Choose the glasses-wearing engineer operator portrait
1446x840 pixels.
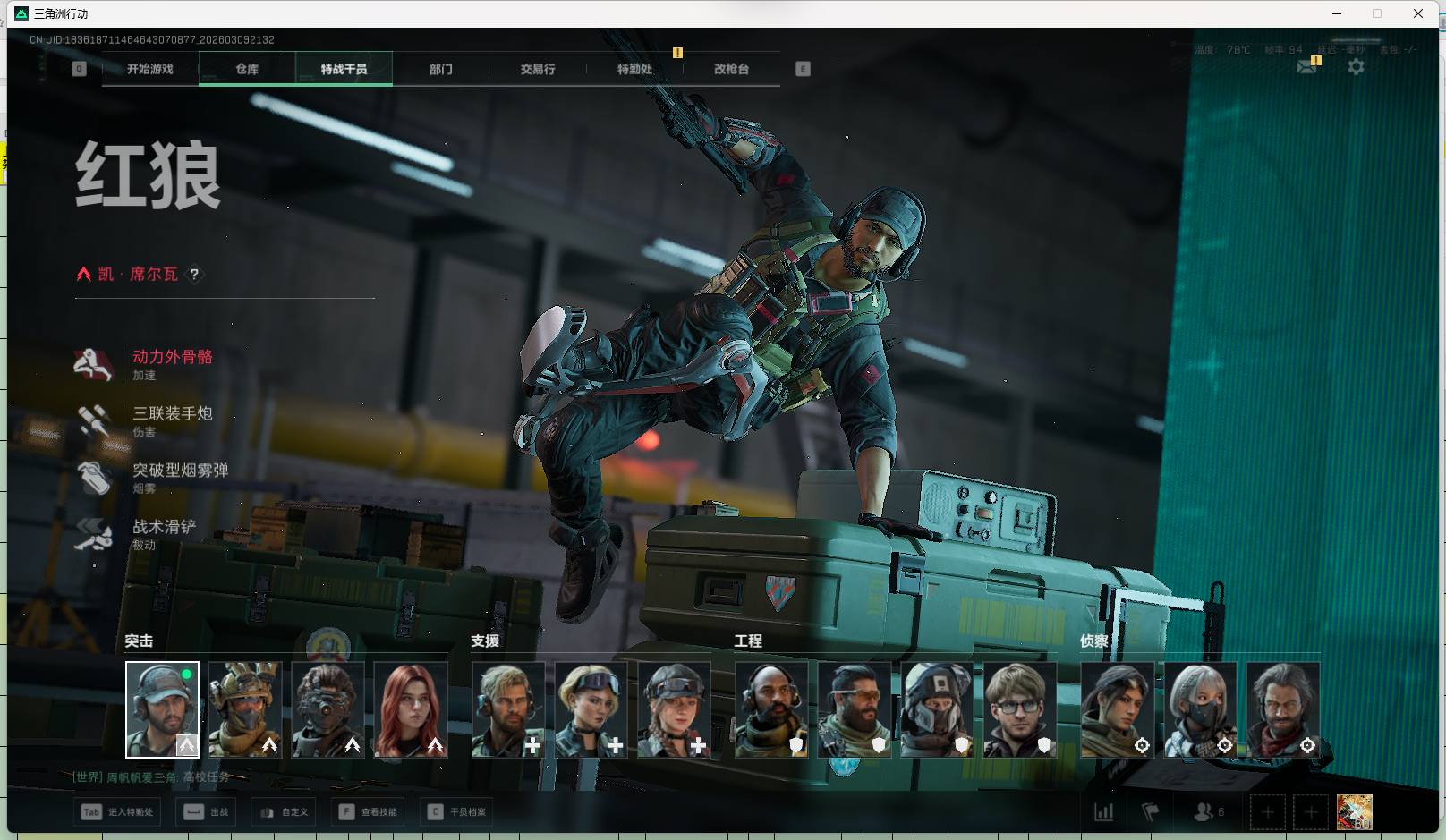[1019, 709]
